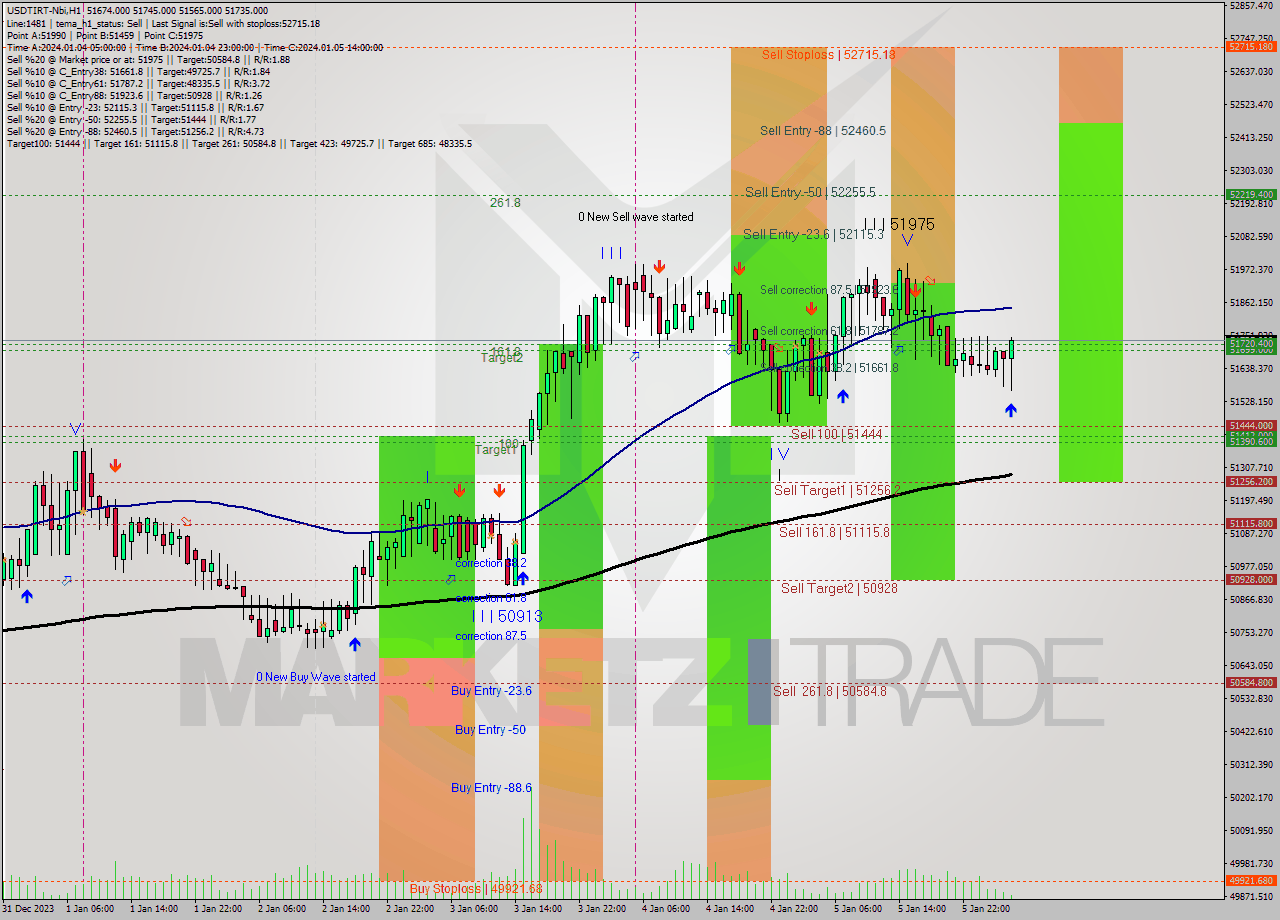The image size is (1280, 920).
Task: Click the 'Sell Stoploss | 52715.18' label
Action: tap(828, 54)
